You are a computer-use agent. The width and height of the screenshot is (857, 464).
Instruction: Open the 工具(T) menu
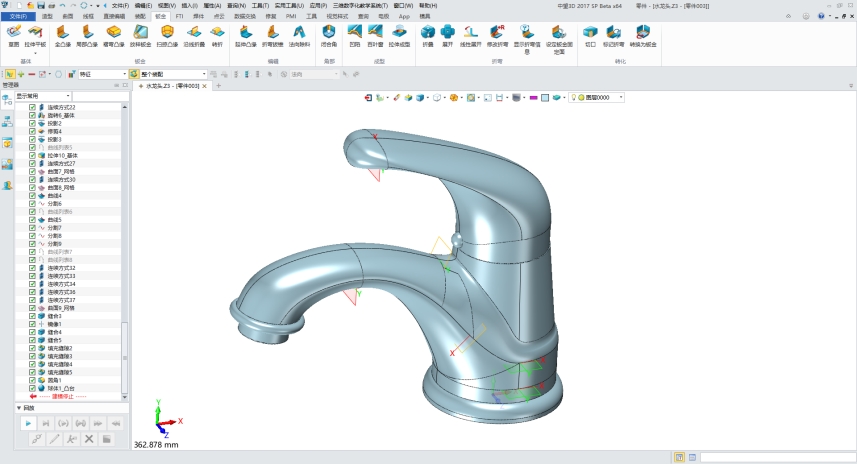(x=259, y=5)
